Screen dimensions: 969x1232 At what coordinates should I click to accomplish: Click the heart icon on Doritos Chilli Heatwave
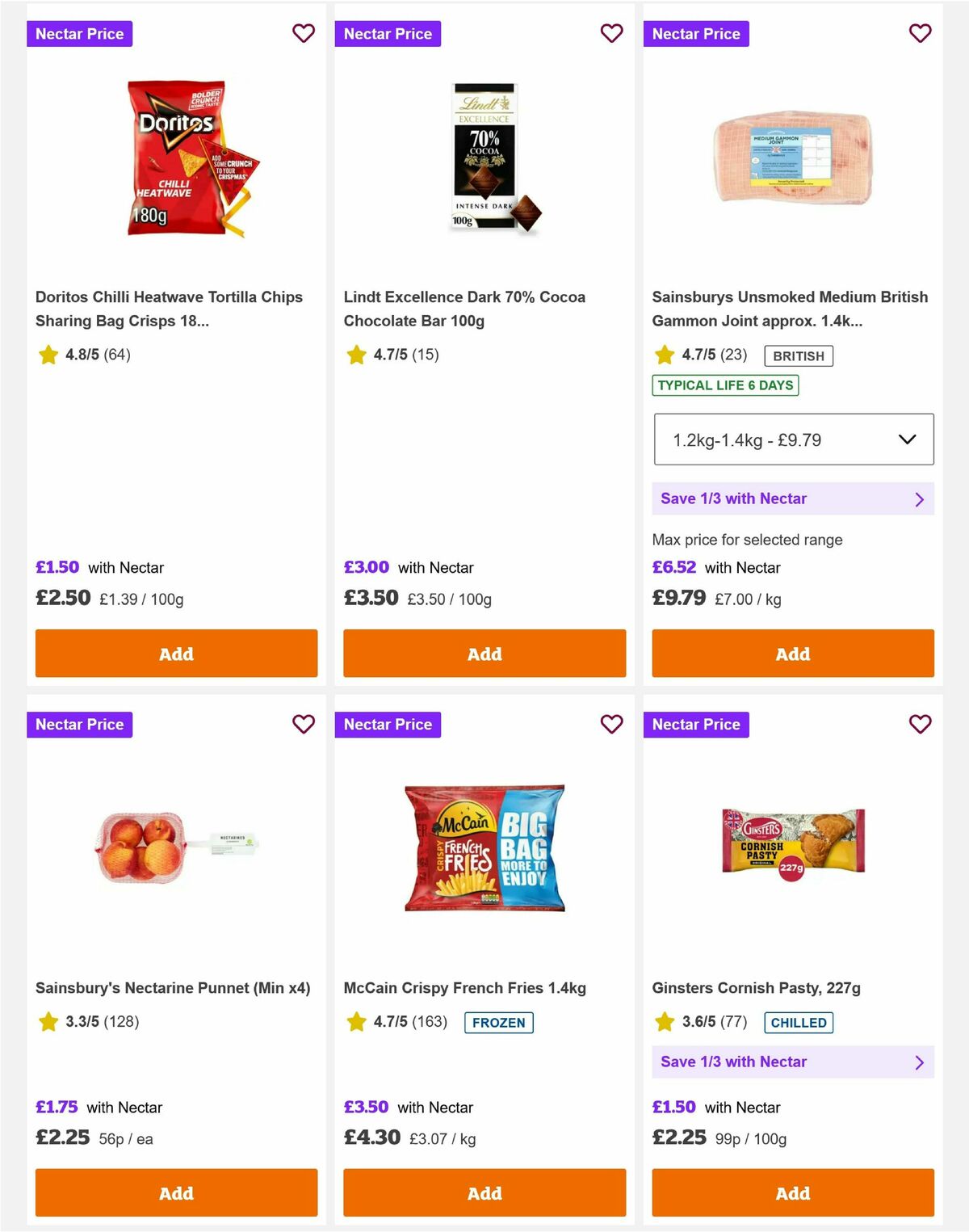(304, 34)
